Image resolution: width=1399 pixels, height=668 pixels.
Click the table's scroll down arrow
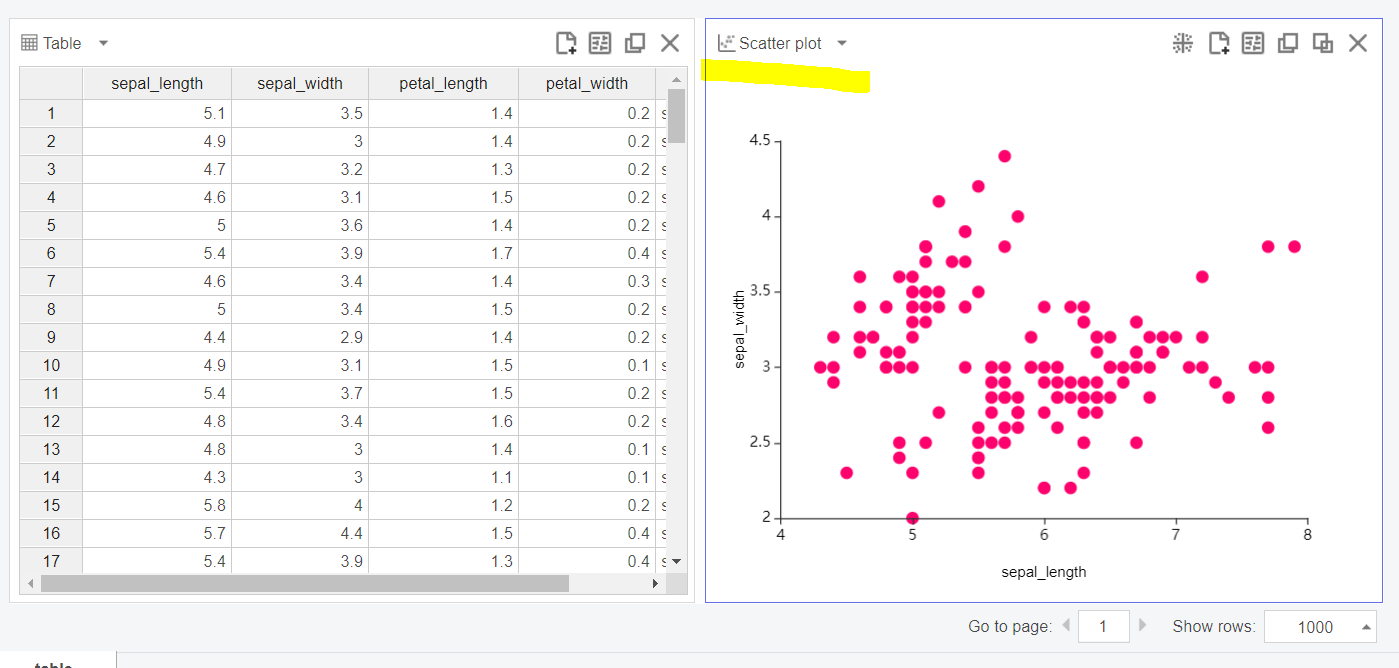pyautogui.click(x=676, y=561)
